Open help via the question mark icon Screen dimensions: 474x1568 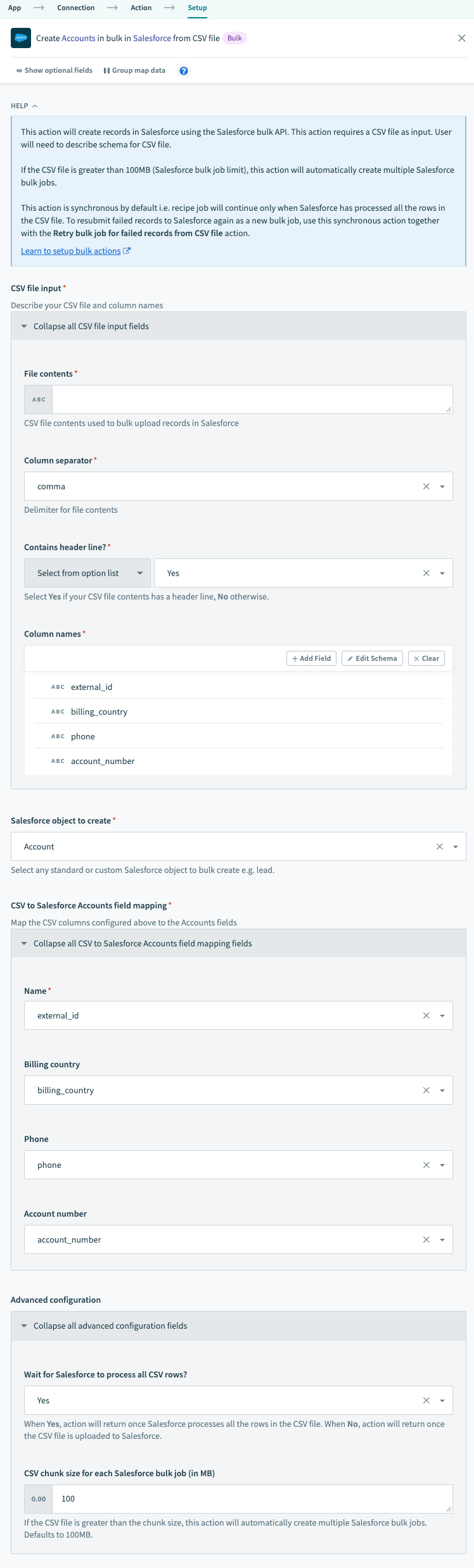(x=183, y=70)
